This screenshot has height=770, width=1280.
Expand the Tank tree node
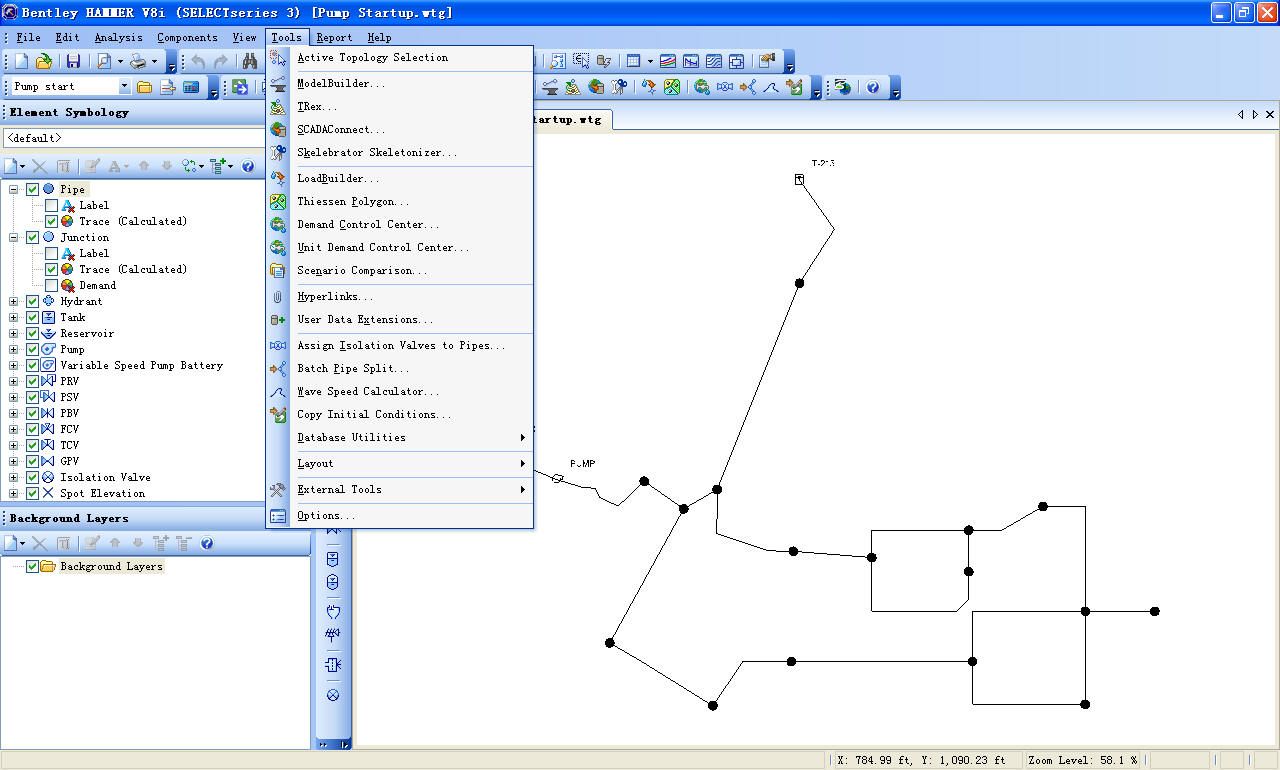pyautogui.click(x=14, y=317)
